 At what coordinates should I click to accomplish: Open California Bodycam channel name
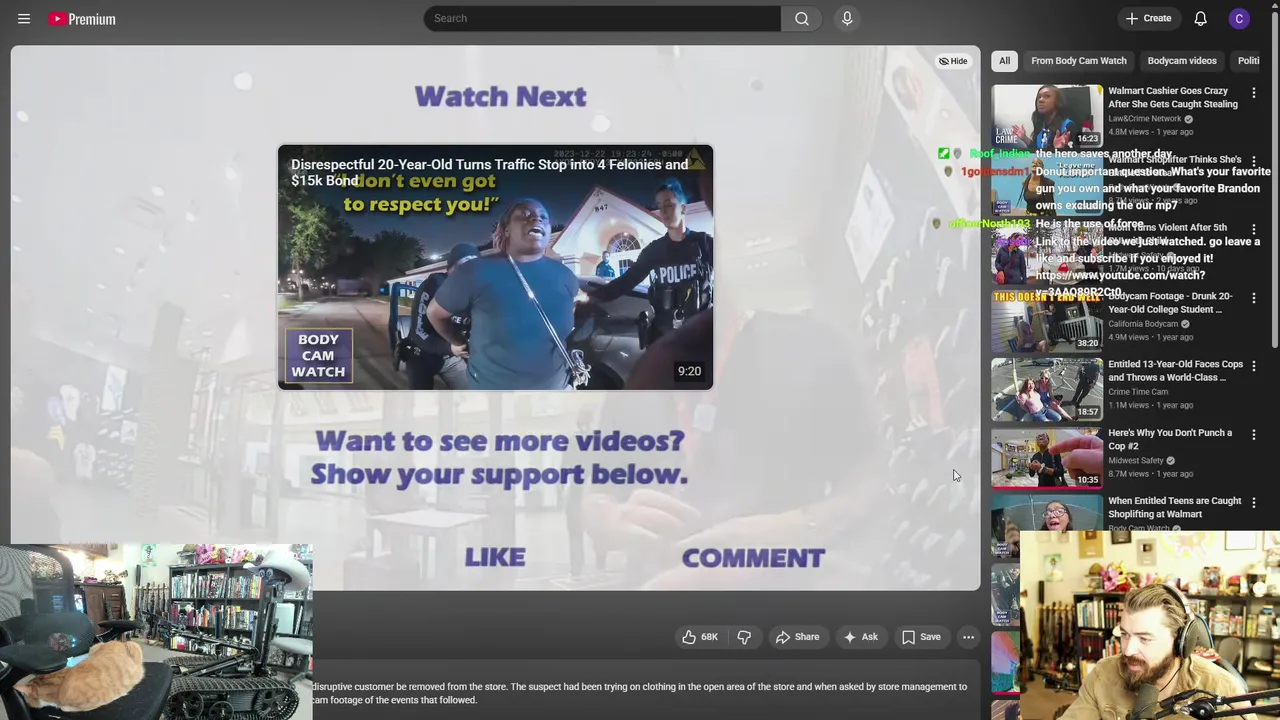coord(1143,324)
